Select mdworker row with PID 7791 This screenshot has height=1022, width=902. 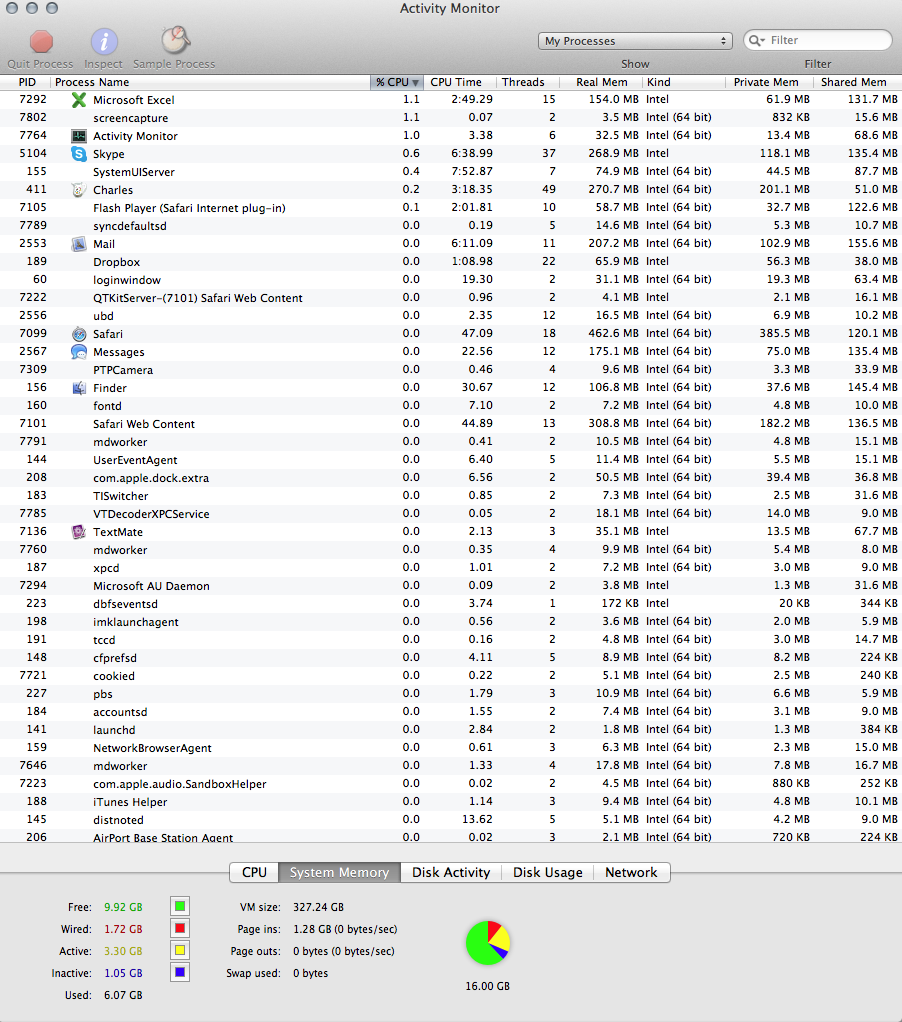point(451,442)
